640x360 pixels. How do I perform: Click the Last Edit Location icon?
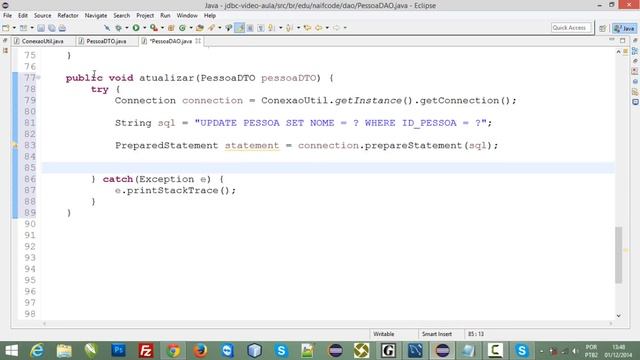tap(307, 28)
